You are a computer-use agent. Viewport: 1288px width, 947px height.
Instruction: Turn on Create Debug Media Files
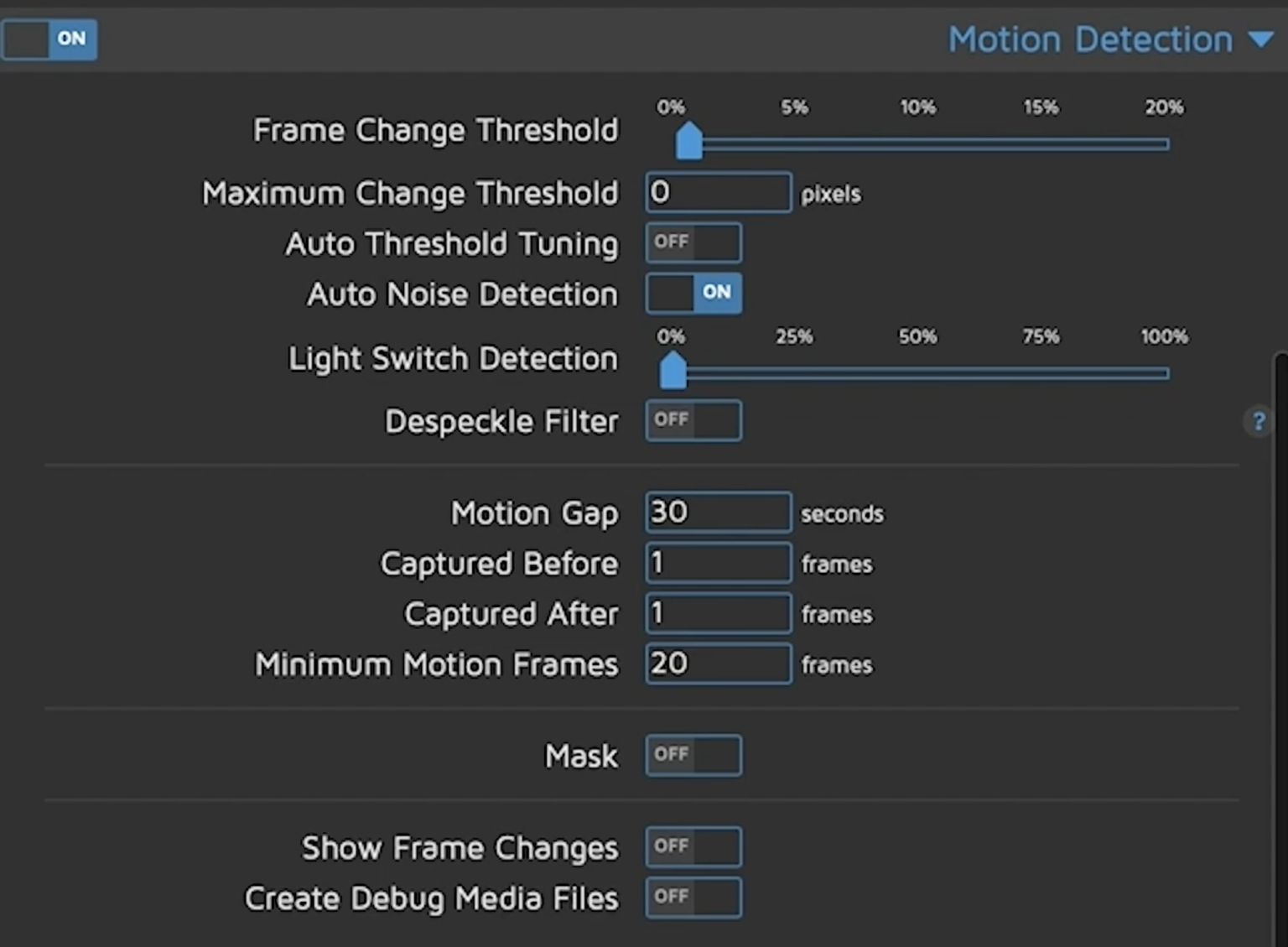693,897
